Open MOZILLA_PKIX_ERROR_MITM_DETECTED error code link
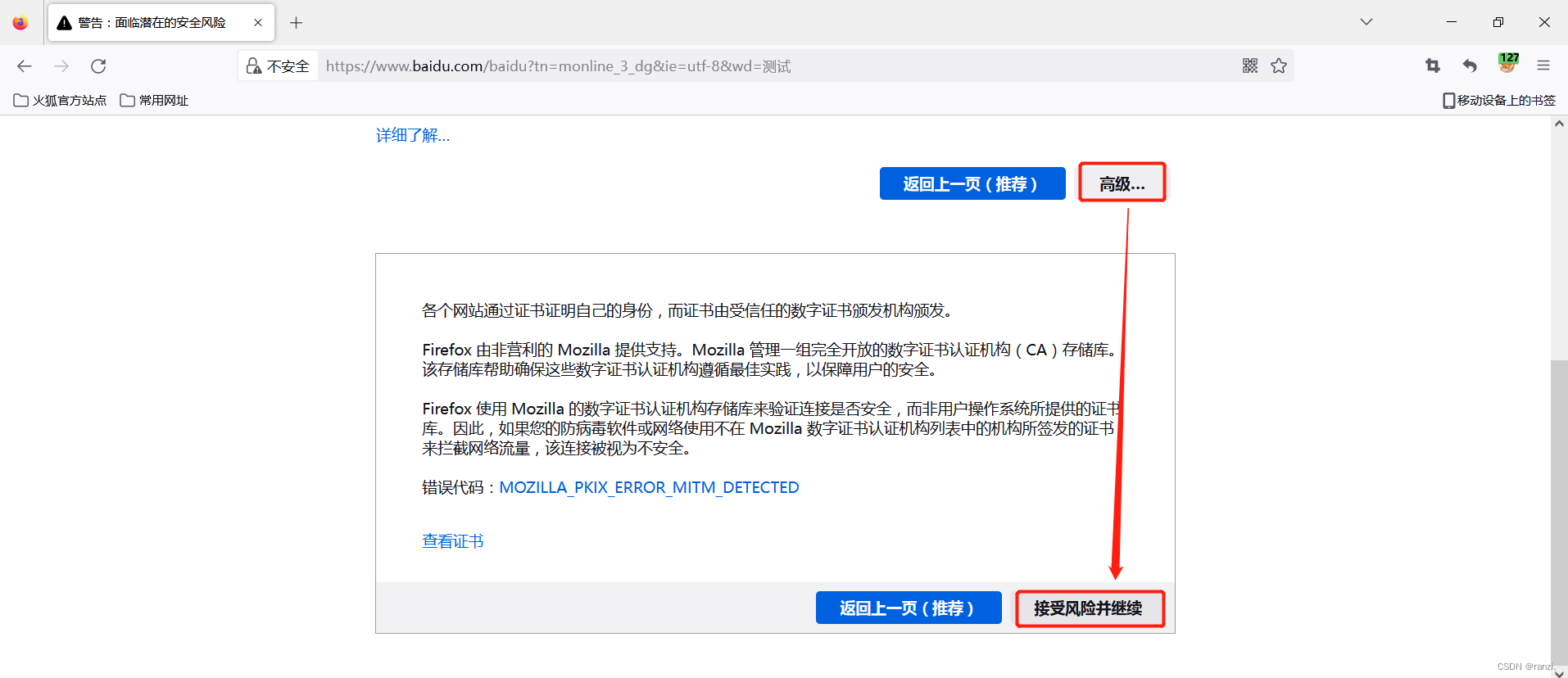This screenshot has height=678, width=1568. (x=649, y=488)
